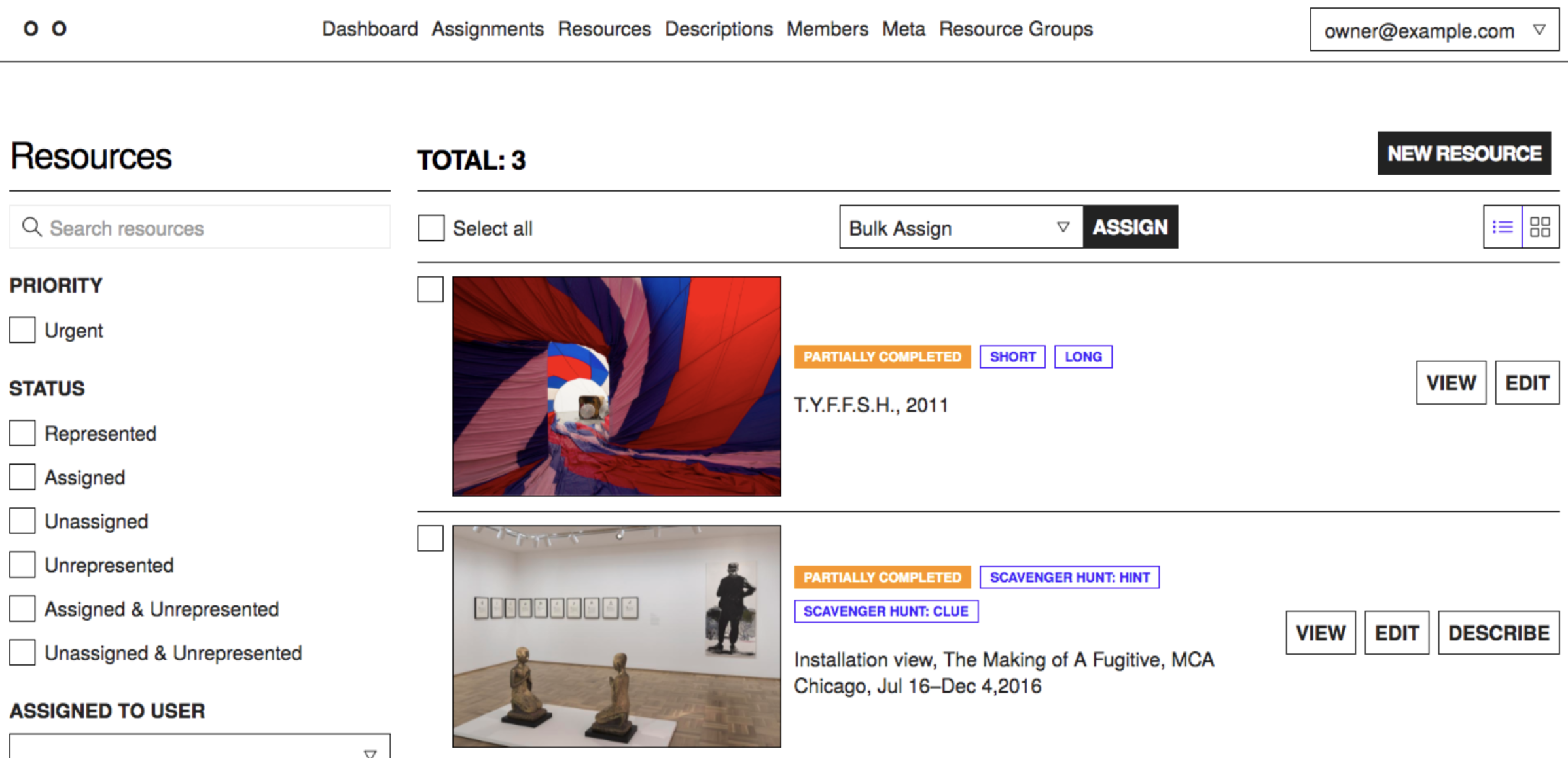1568x758 pixels.
Task: View the Making of A Fugitive resource
Action: (x=1321, y=632)
